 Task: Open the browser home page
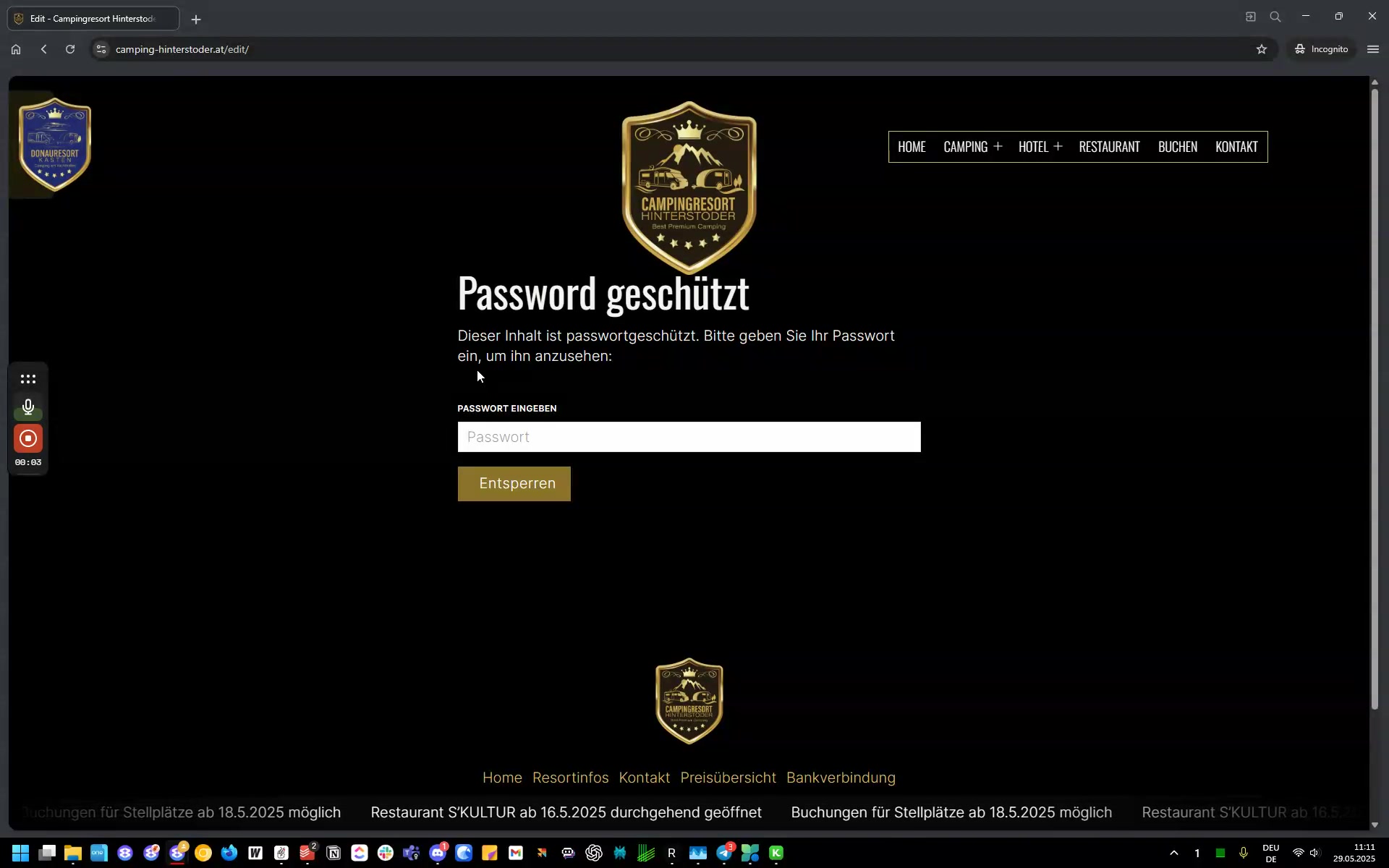tap(16, 49)
